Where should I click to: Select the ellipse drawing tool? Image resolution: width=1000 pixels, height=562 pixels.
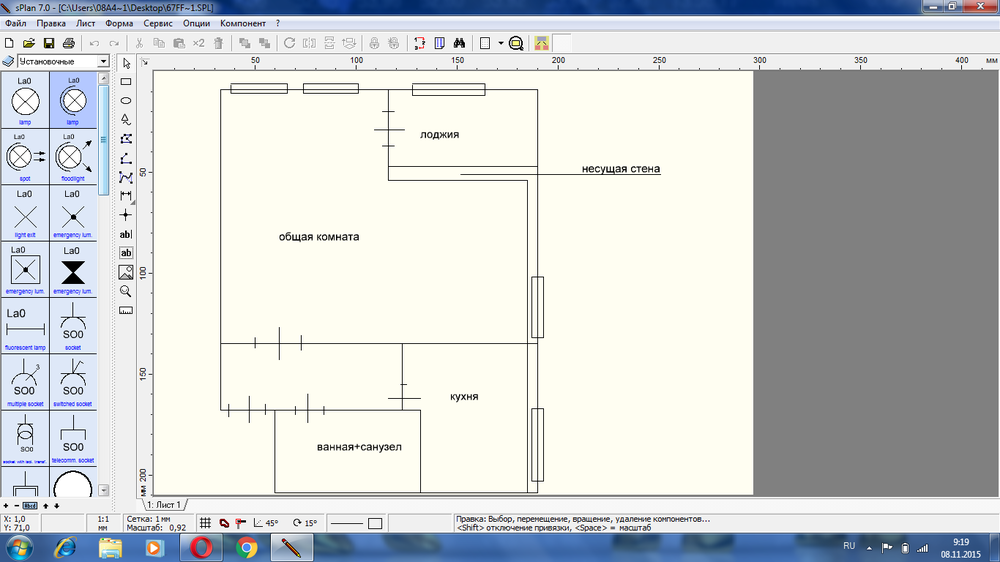tap(126, 101)
